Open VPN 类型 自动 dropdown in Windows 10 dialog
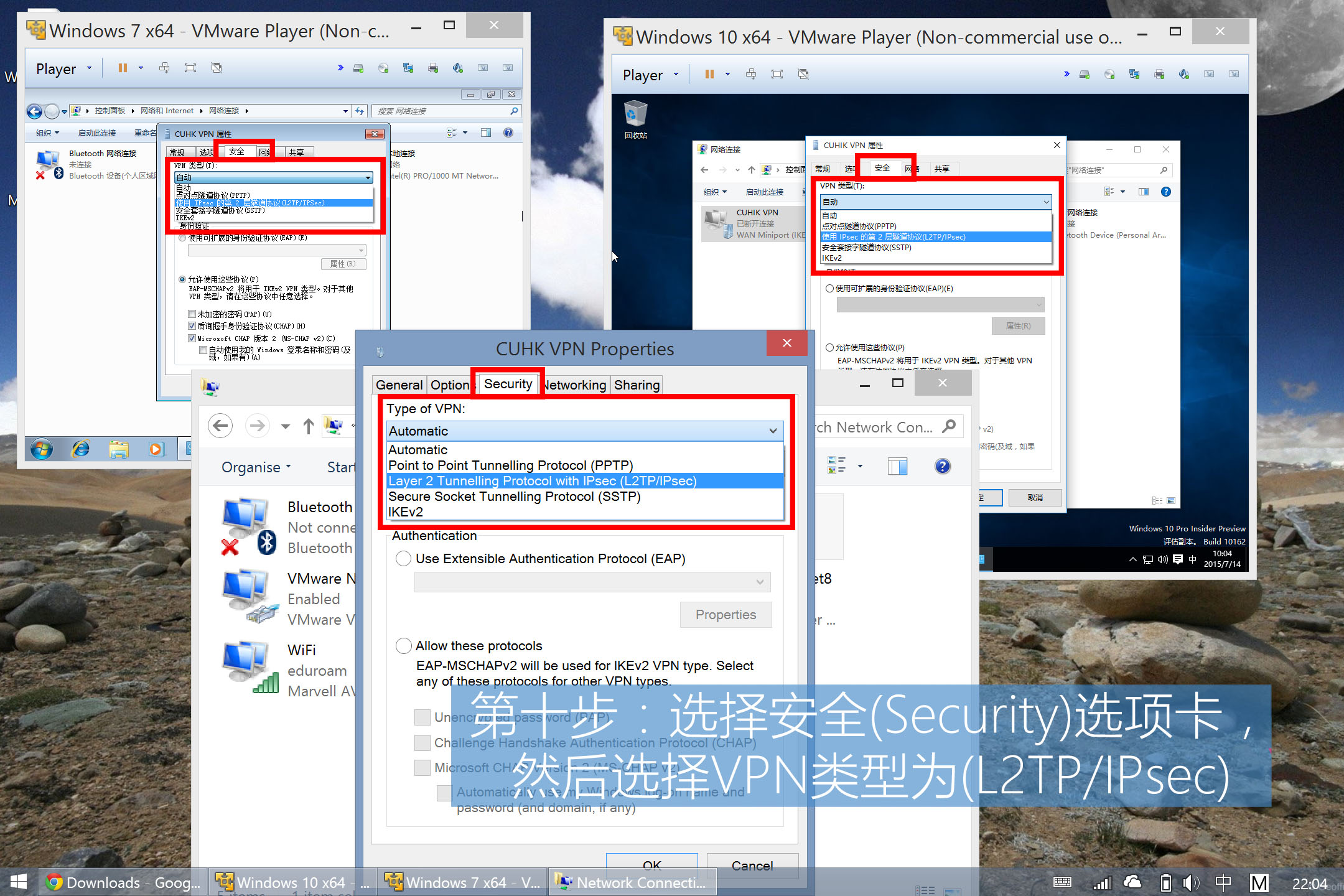 (x=936, y=202)
